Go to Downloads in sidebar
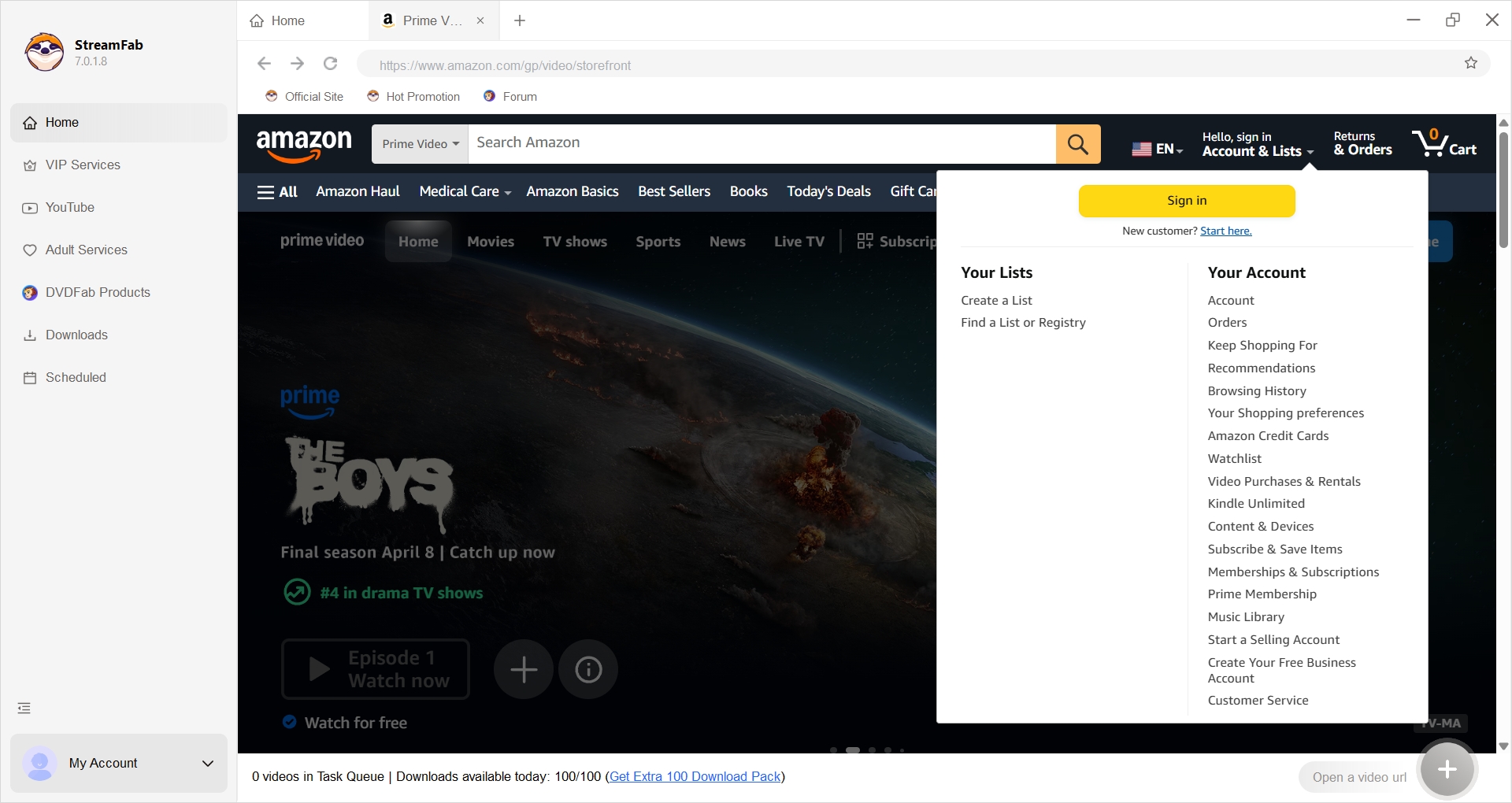The width and height of the screenshot is (1512, 803). (119, 335)
